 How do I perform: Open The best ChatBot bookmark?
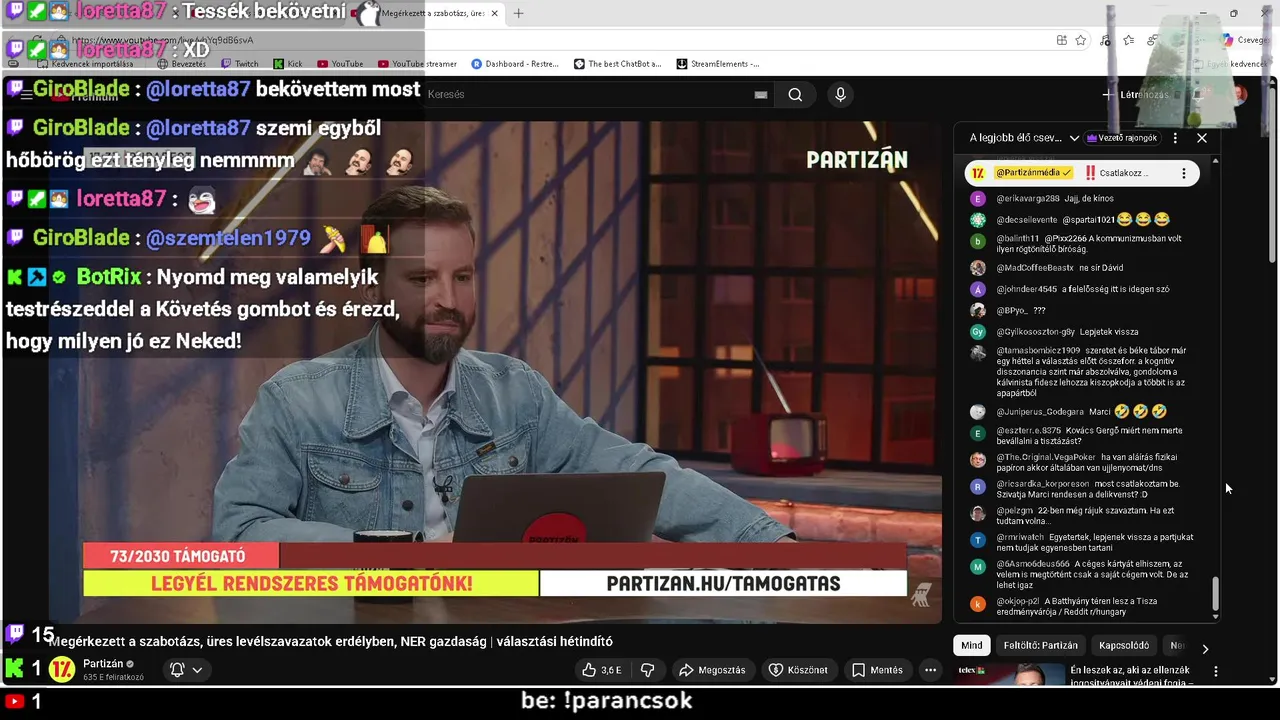(618, 64)
